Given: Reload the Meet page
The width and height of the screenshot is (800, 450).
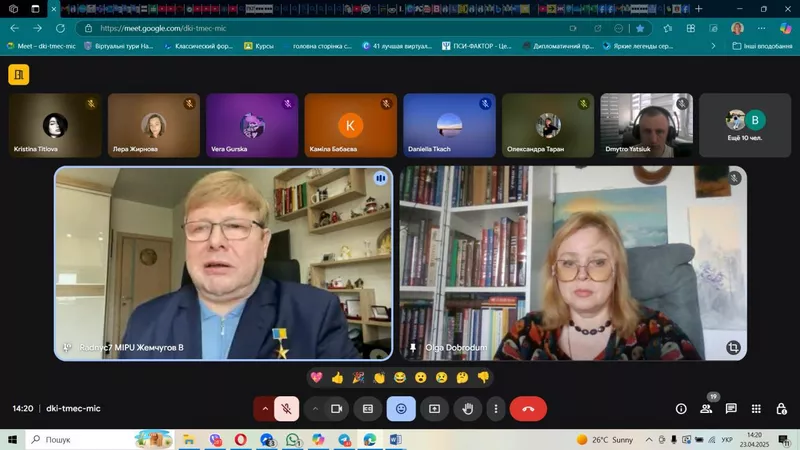Looking at the screenshot, I should click(60, 28).
